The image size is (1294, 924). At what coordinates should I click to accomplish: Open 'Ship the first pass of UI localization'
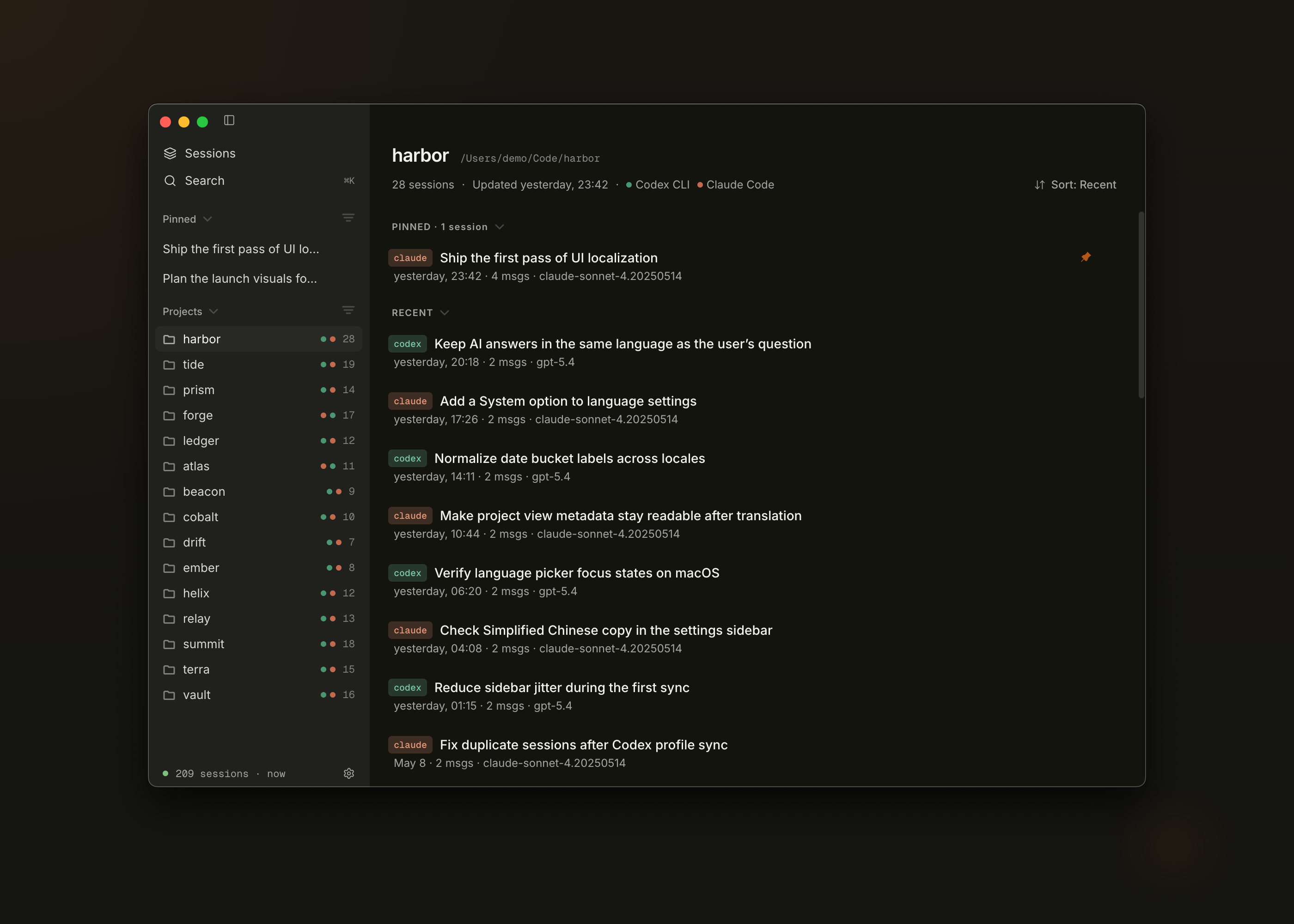[549, 258]
